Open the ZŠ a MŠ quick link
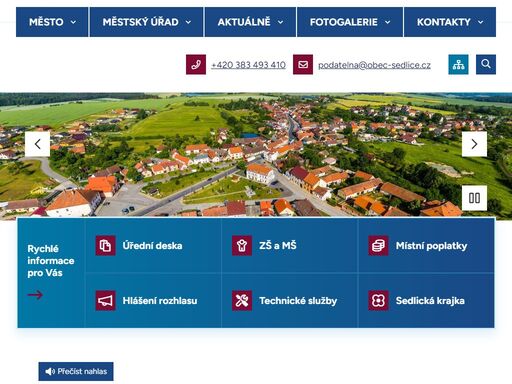Screen dimensions: 512x384 pyautogui.click(x=289, y=246)
